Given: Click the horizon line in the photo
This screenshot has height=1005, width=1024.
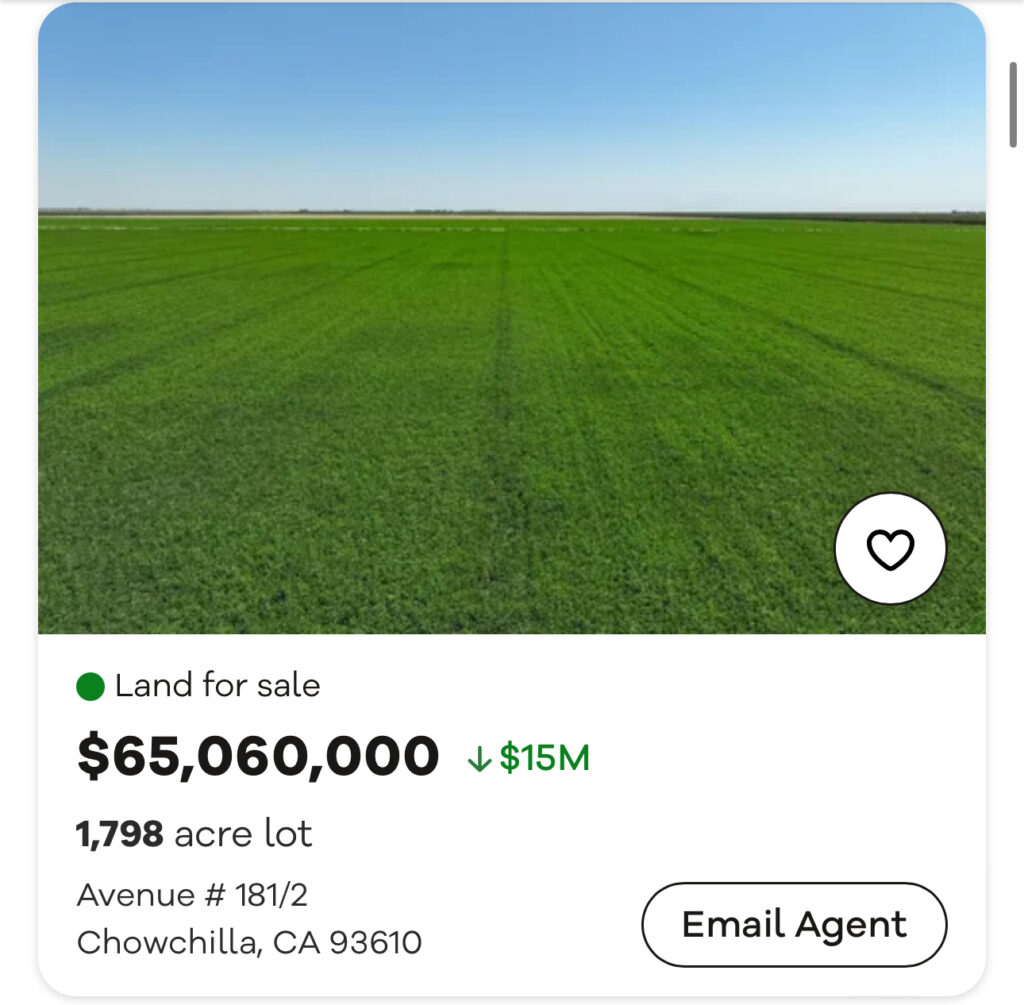Looking at the screenshot, I should 500,213.
